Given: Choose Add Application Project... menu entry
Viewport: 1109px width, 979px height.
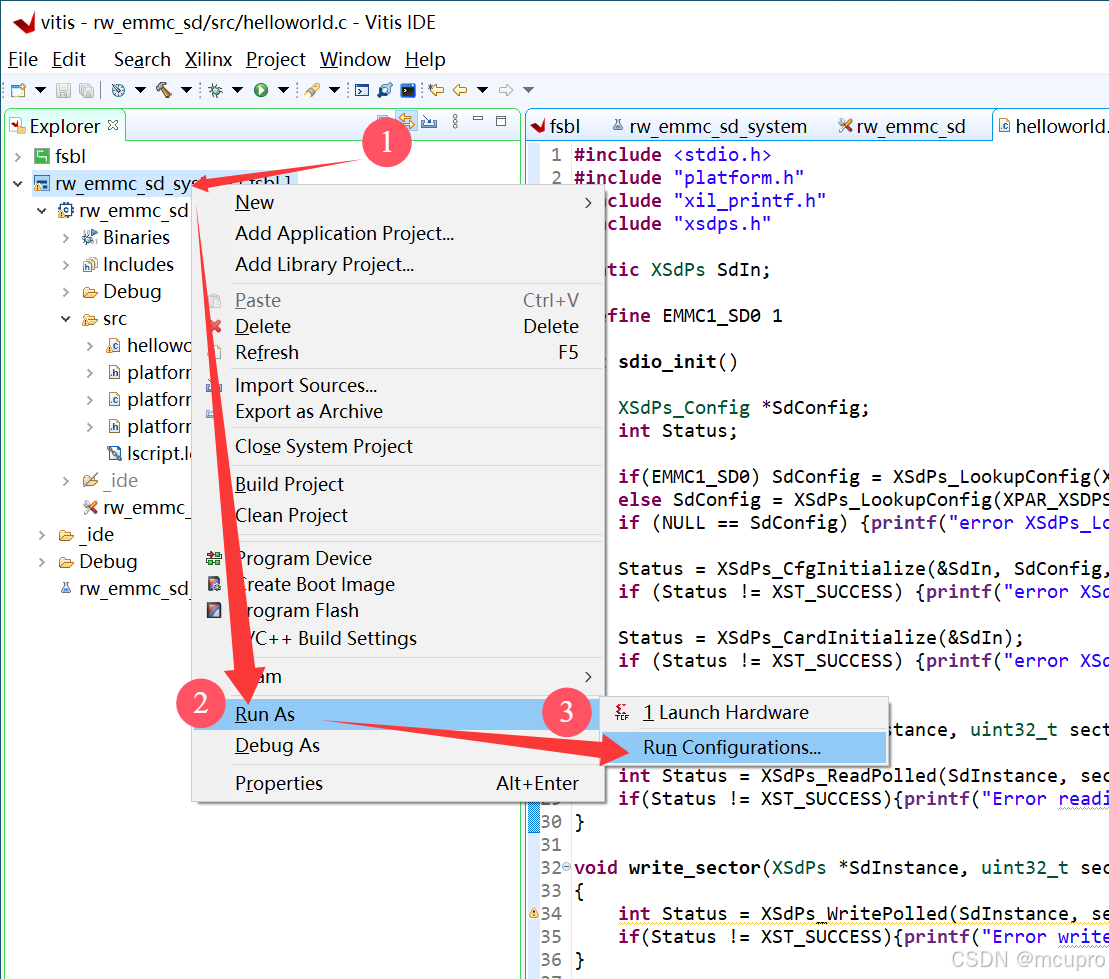Looking at the screenshot, I should [397, 233].
